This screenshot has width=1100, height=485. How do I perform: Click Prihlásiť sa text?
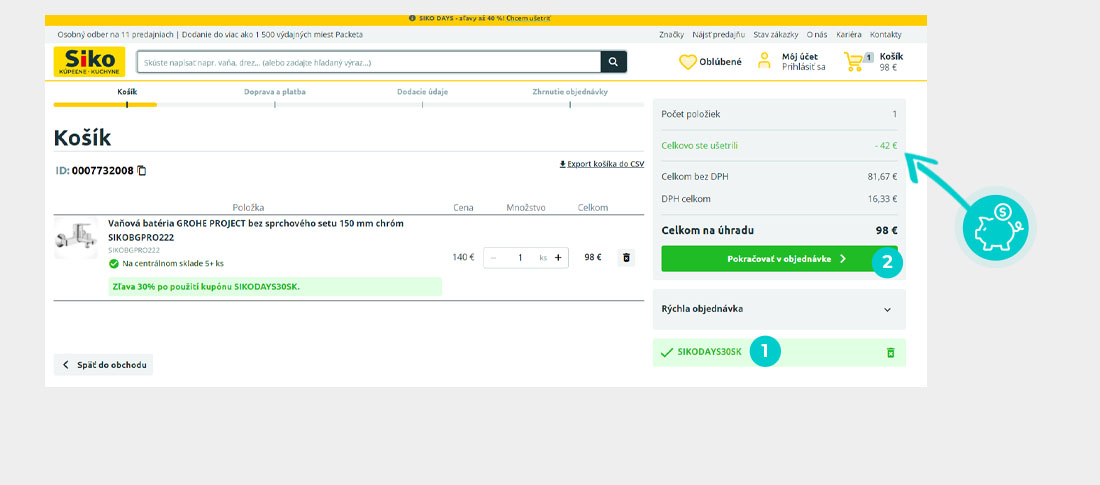[804, 67]
